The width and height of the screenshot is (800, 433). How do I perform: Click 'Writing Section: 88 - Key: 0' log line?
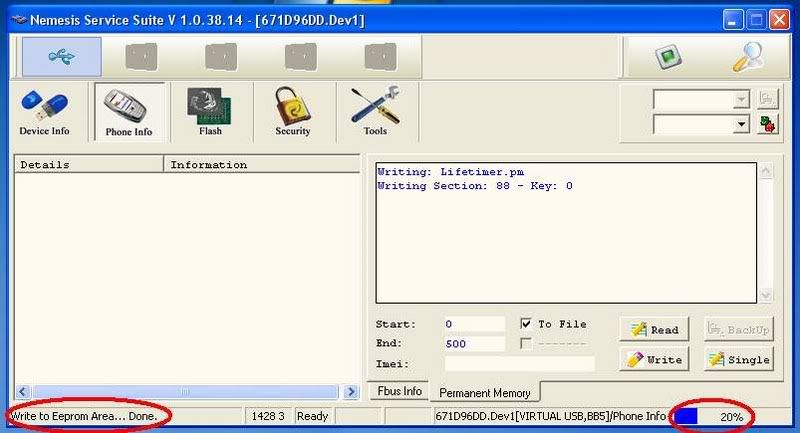475,186
